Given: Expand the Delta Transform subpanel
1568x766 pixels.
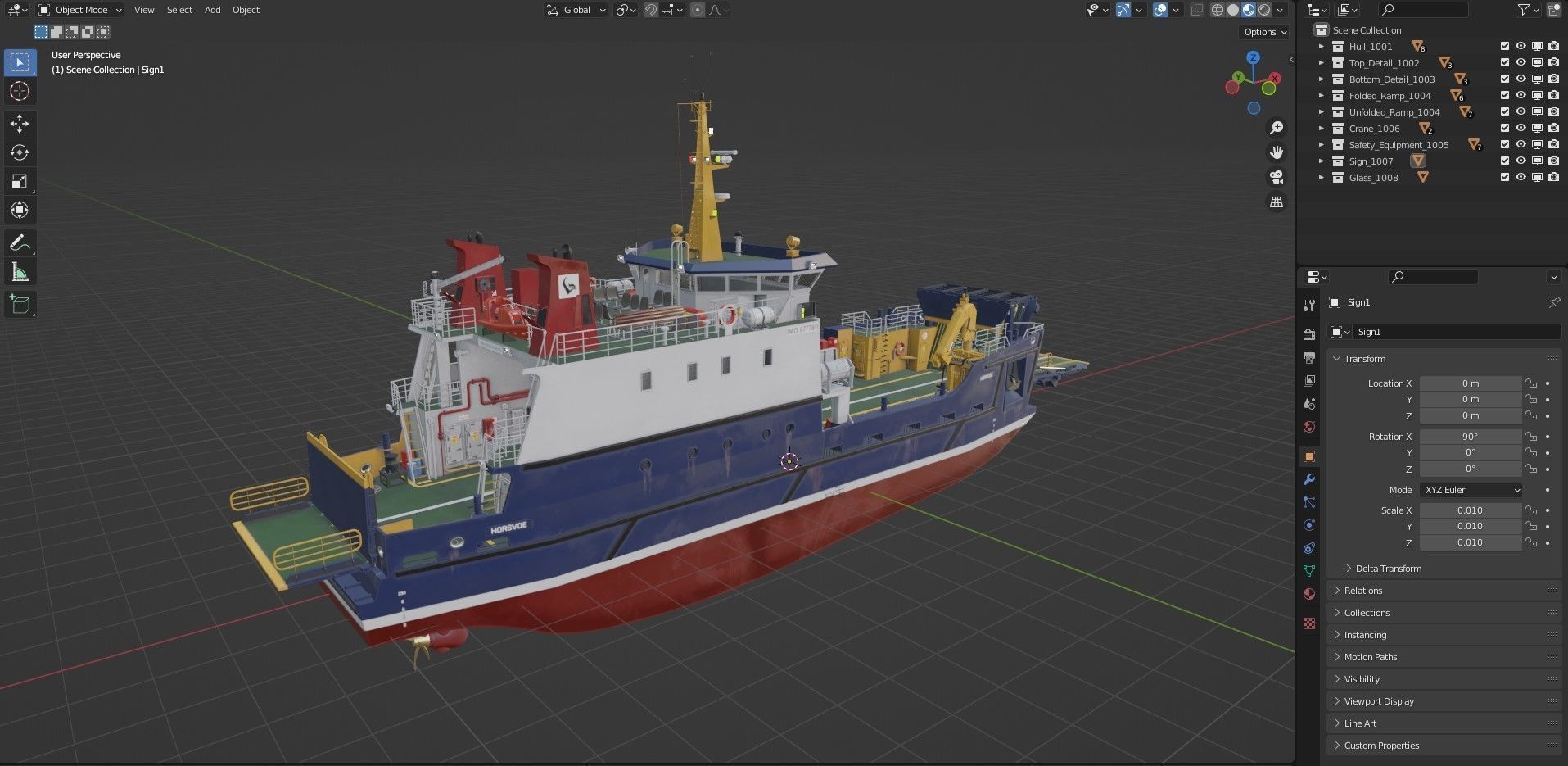Looking at the screenshot, I should [1389, 569].
